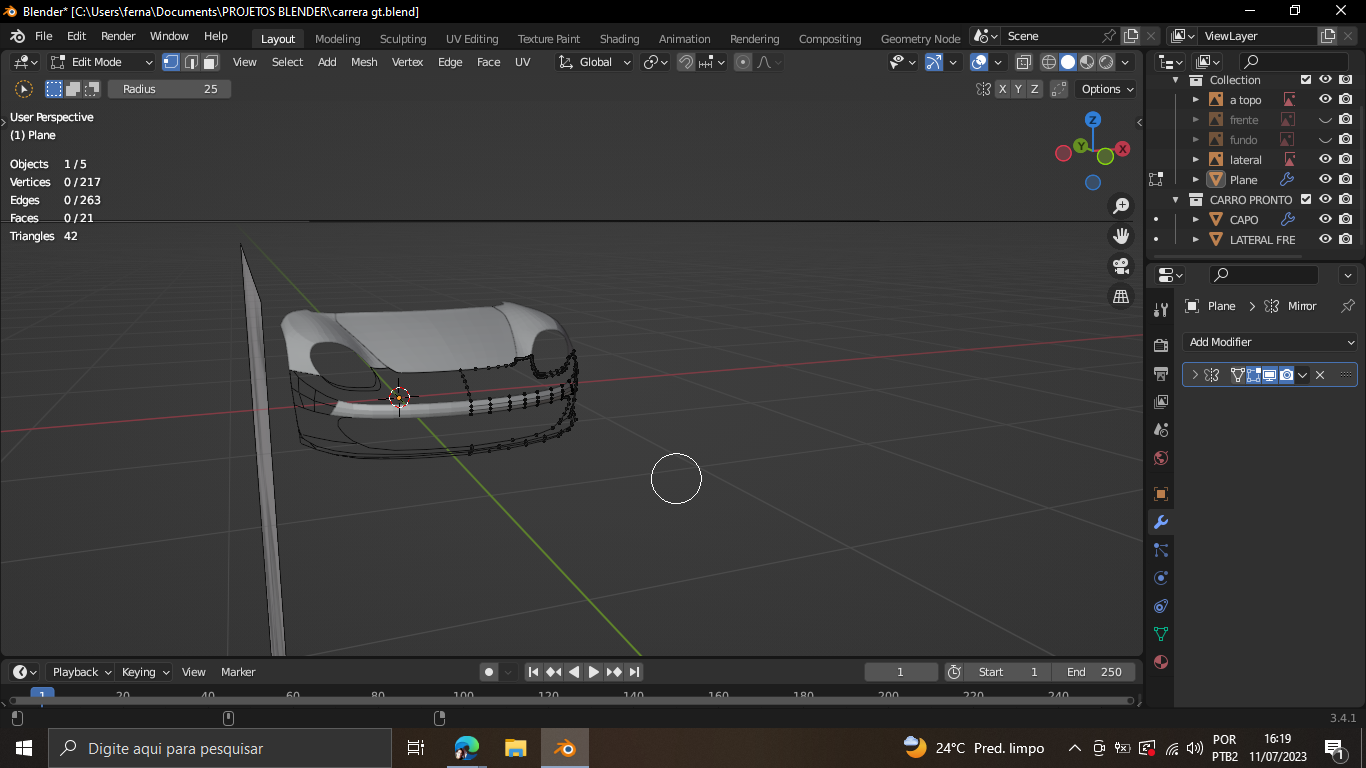1366x768 pixels.
Task: Enable rendered viewport shading
Action: pyautogui.click(x=1106, y=62)
